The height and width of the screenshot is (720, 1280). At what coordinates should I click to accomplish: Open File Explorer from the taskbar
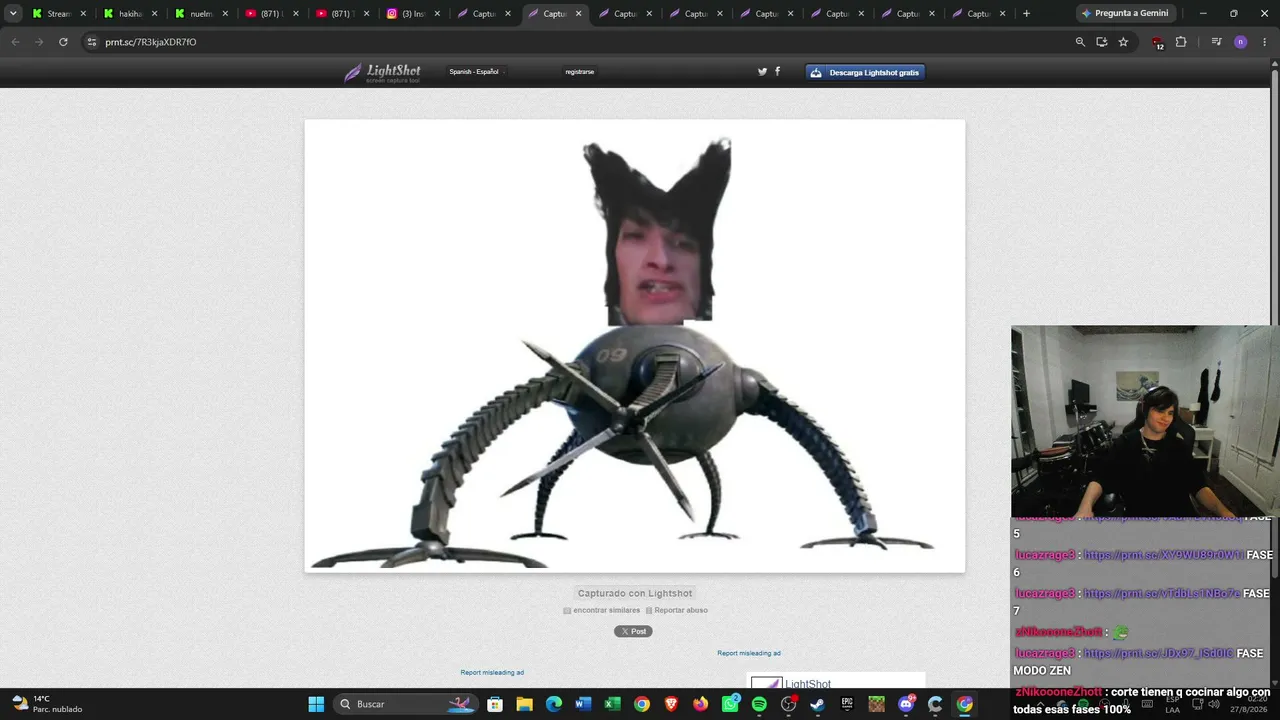(524, 704)
